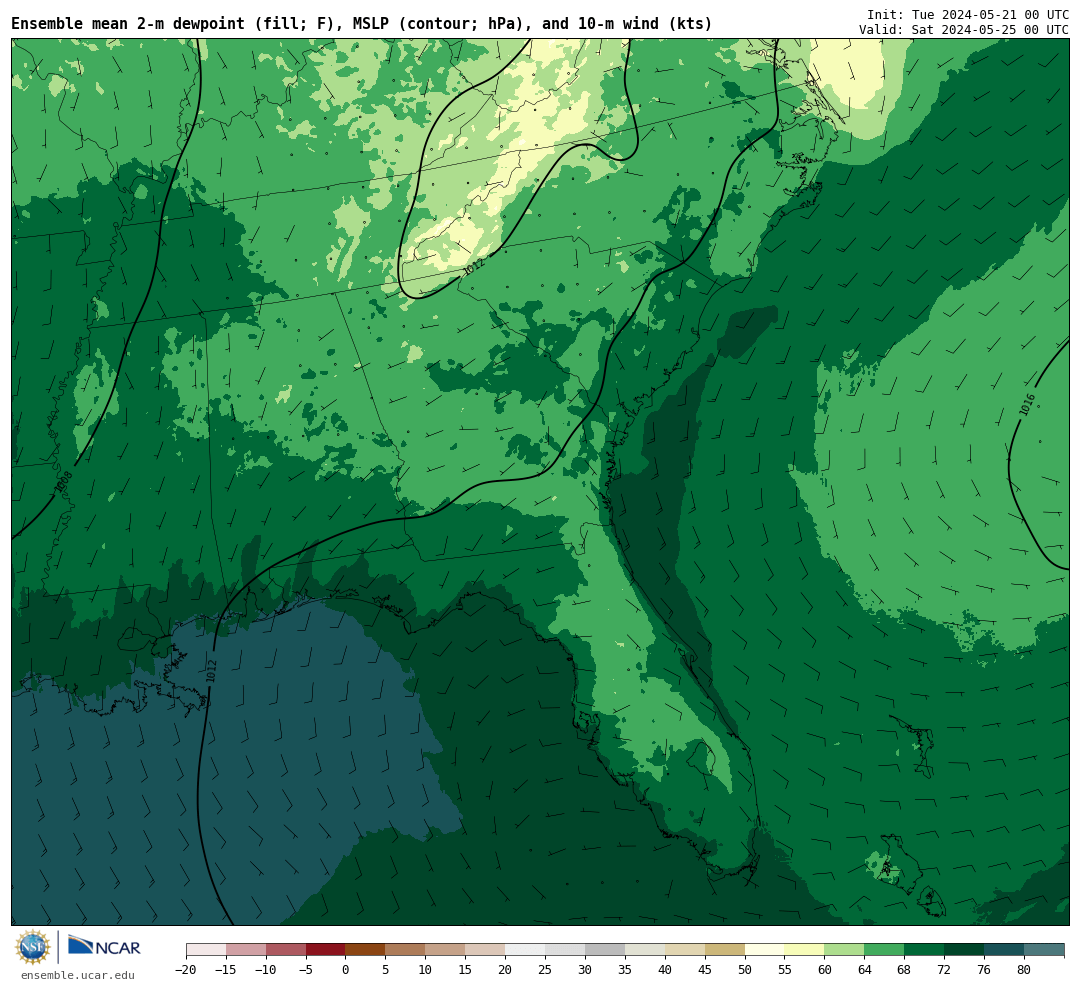Pick the 5 to 10 legend swatch
1080x988 pixels.
coord(406,950)
